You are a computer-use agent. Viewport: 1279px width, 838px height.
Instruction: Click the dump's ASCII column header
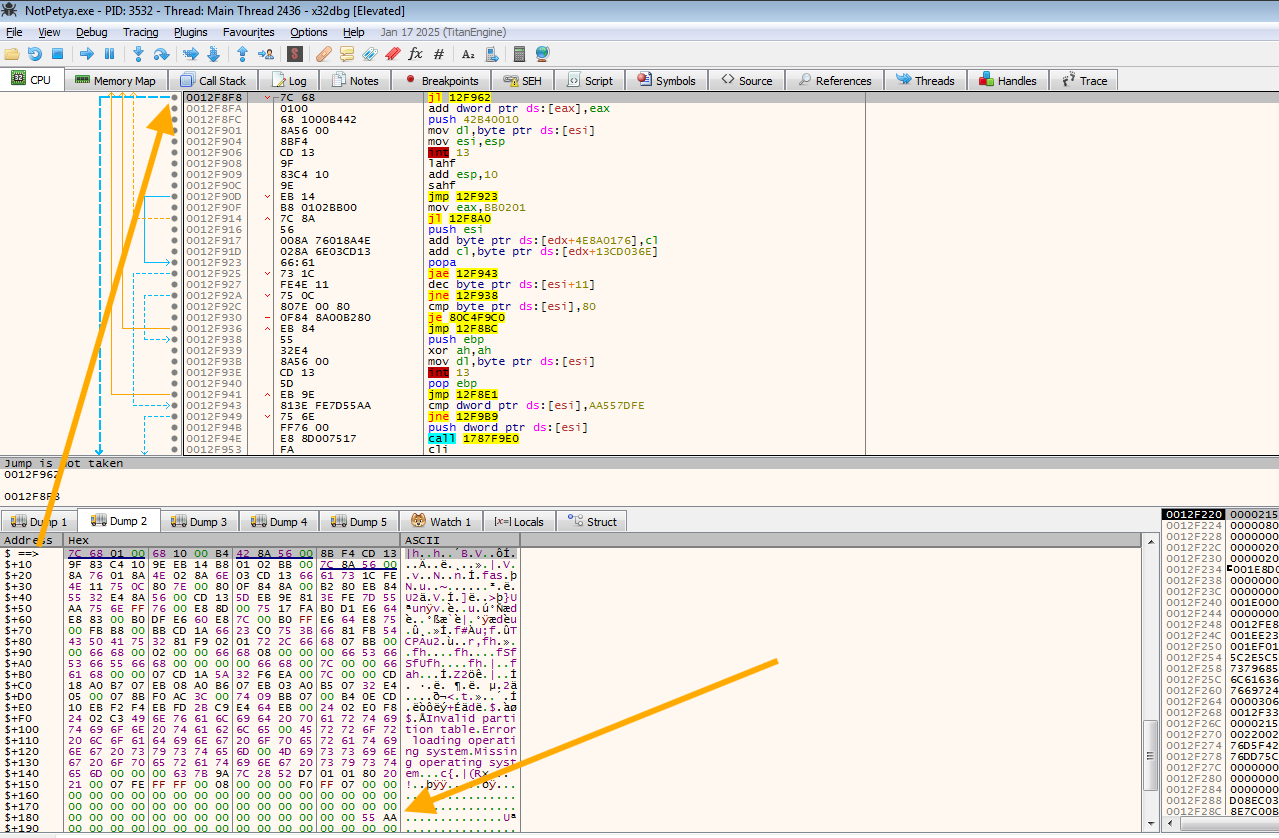460,540
